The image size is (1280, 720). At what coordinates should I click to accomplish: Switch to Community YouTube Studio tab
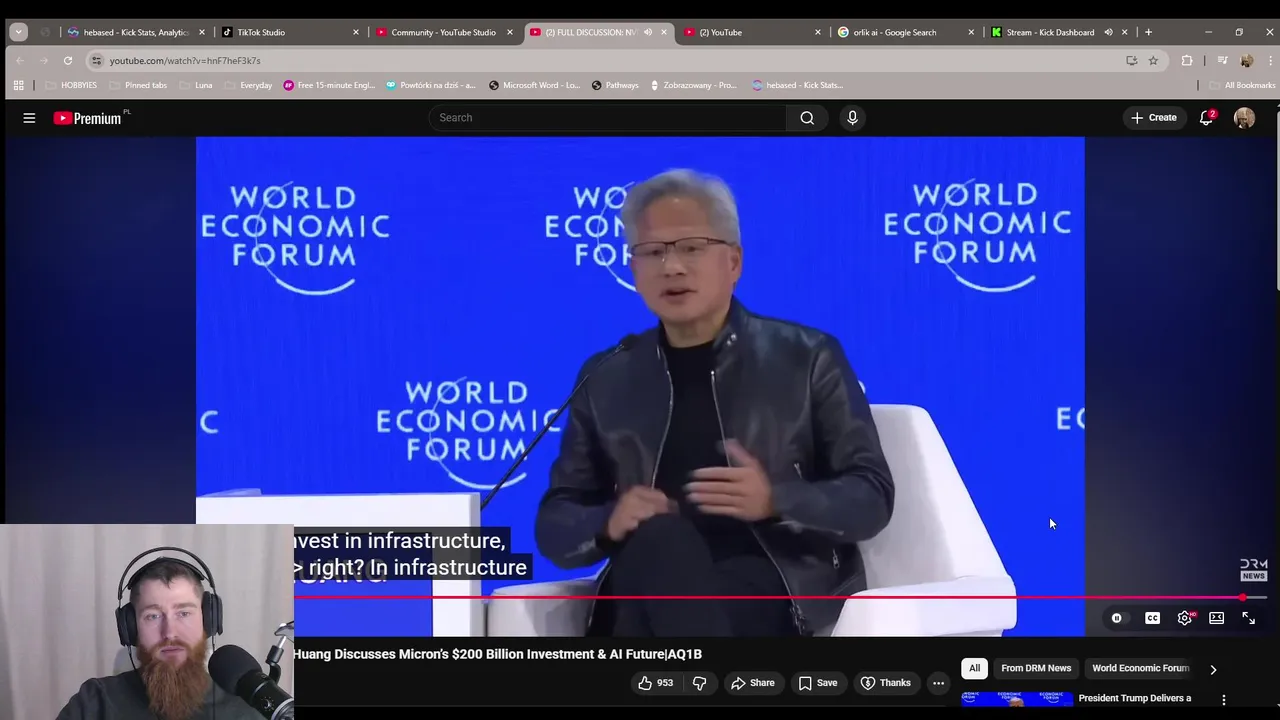444,32
